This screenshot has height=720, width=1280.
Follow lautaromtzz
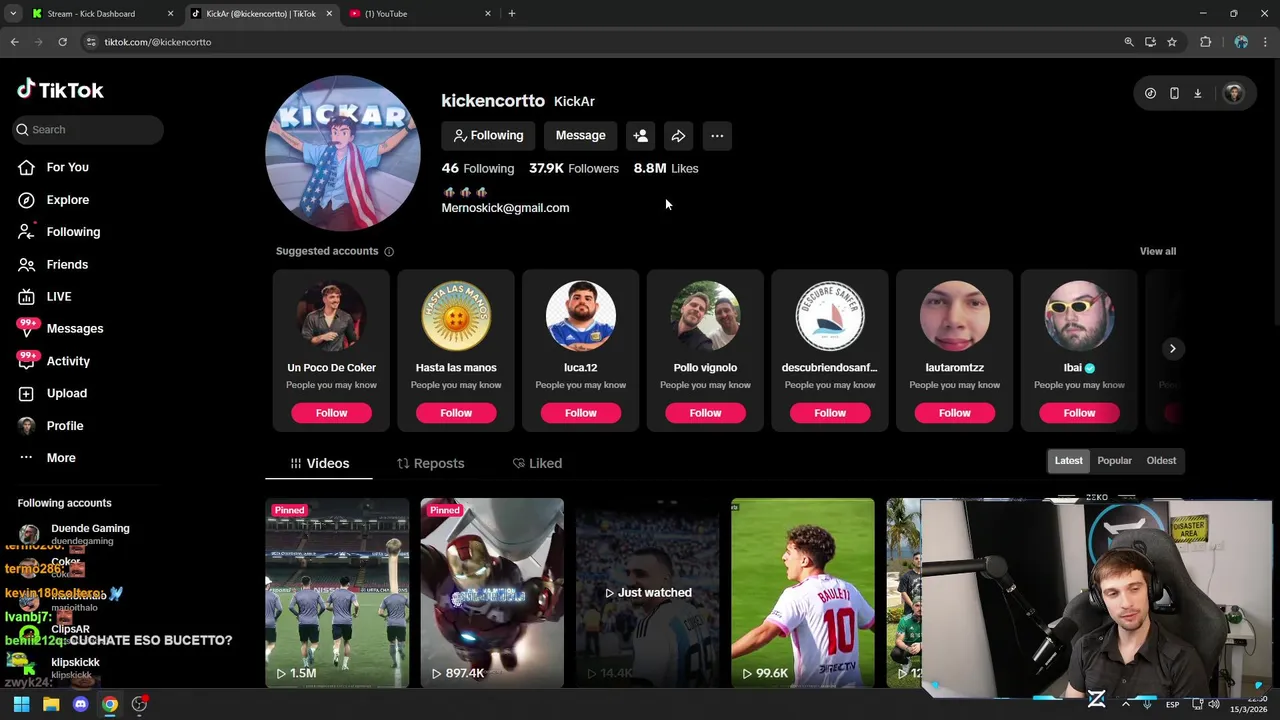(x=954, y=413)
